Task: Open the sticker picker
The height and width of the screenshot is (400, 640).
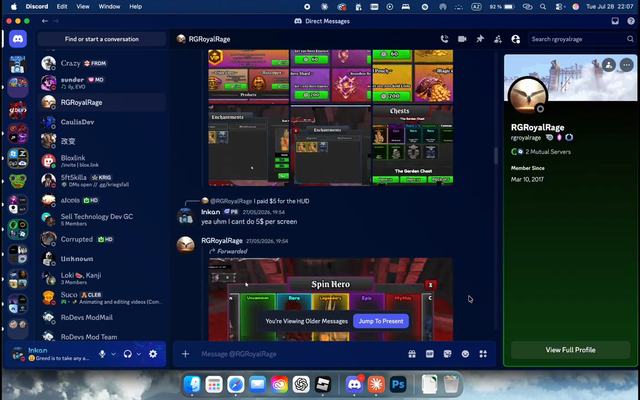Action: point(447,354)
